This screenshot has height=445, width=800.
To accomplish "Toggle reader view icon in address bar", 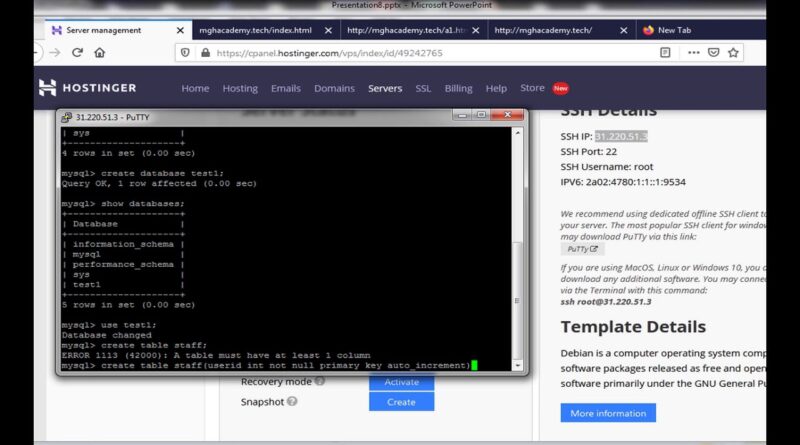I will pos(665,53).
